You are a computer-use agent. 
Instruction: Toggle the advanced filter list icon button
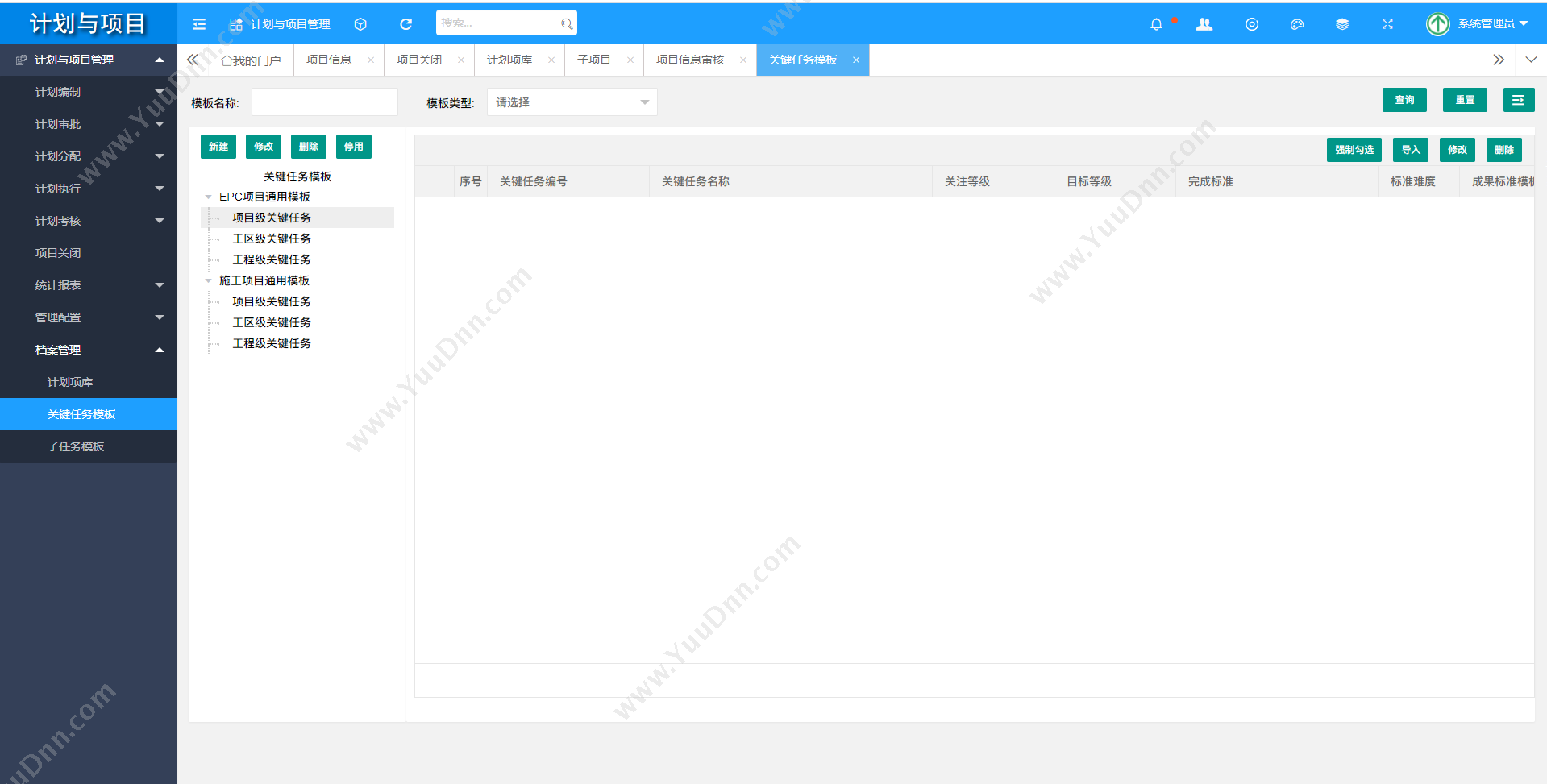pos(1518,100)
